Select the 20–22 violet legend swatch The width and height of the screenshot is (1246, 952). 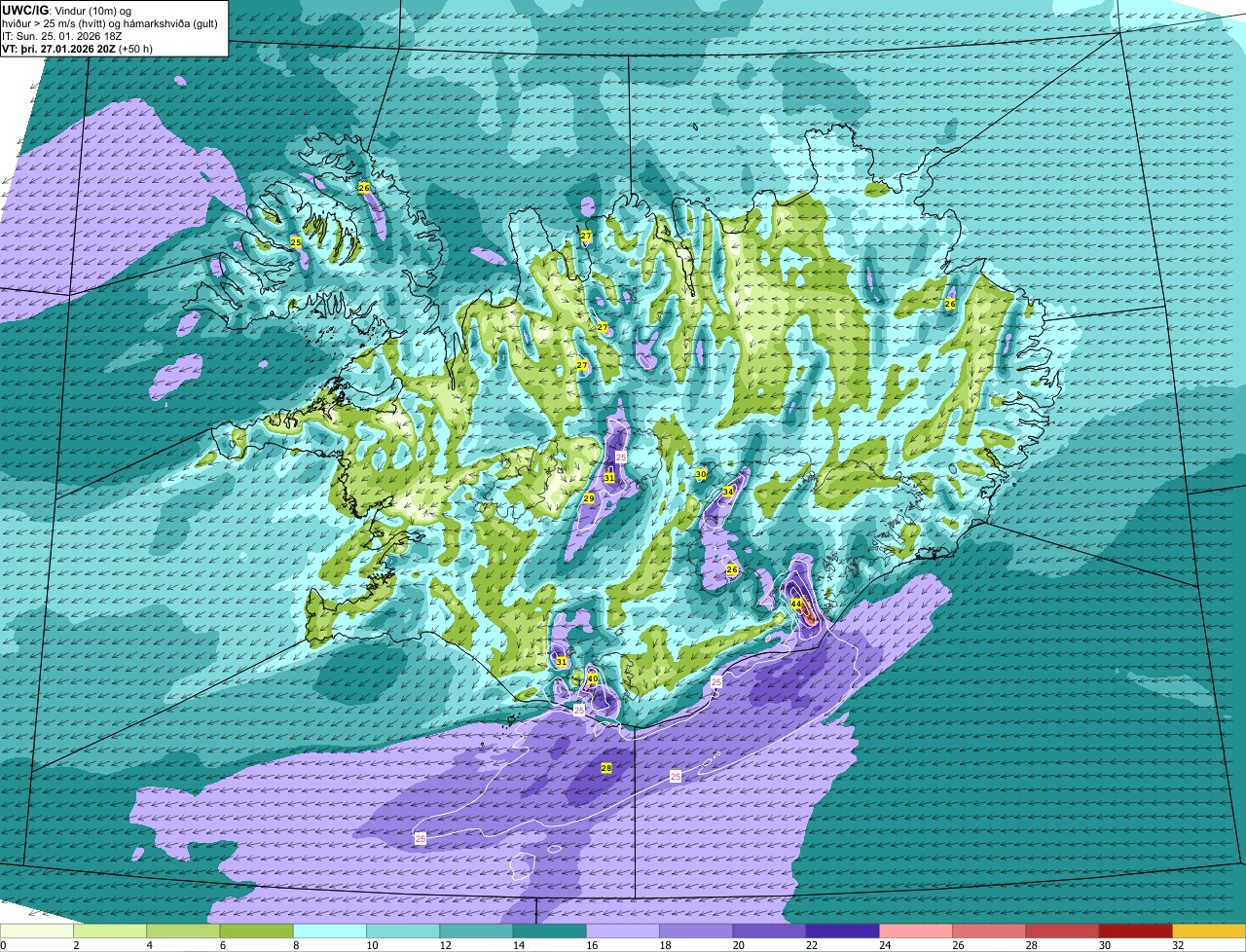coord(769,932)
